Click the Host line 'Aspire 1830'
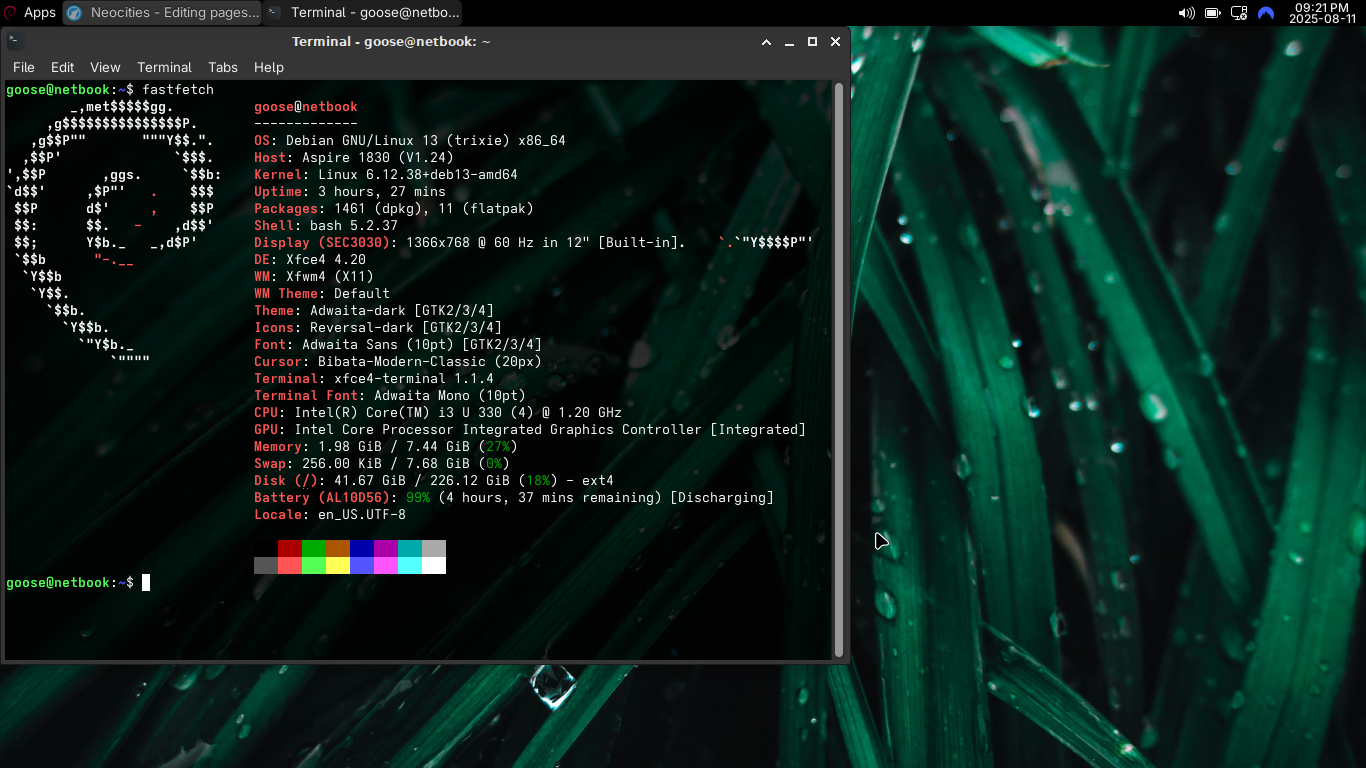The width and height of the screenshot is (1366, 768). (354, 158)
